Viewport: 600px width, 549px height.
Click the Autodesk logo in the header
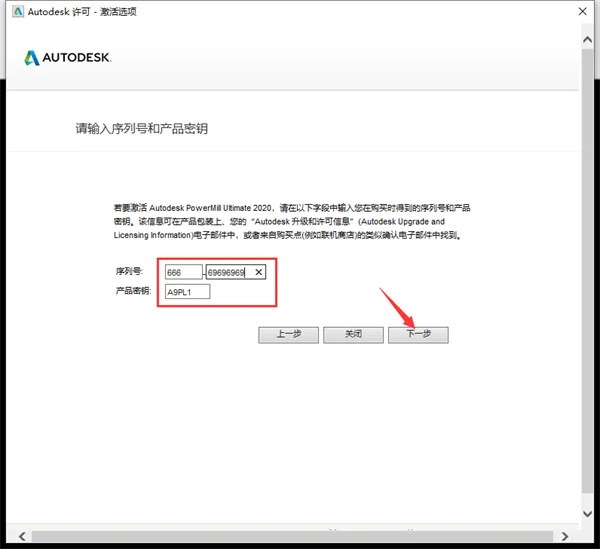68,58
